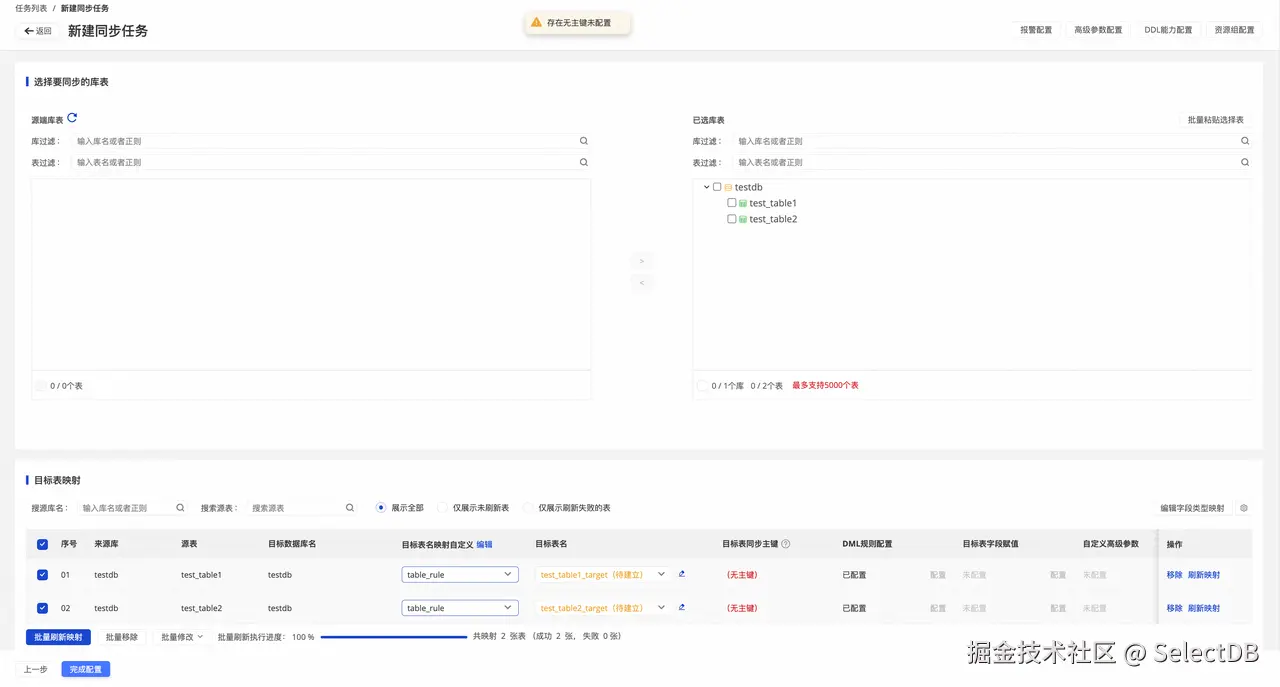Image resolution: width=1280 pixels, height=687 pixels.
Task: Focus 搜源库名 input field
Action: pos(132,508)
